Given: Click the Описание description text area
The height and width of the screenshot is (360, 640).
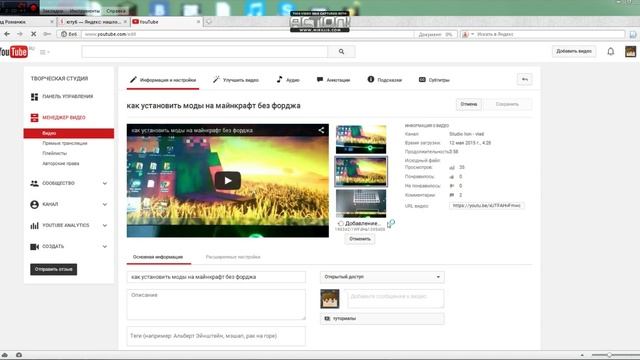Looking at the screenshot, I should (x=216, y=304).
